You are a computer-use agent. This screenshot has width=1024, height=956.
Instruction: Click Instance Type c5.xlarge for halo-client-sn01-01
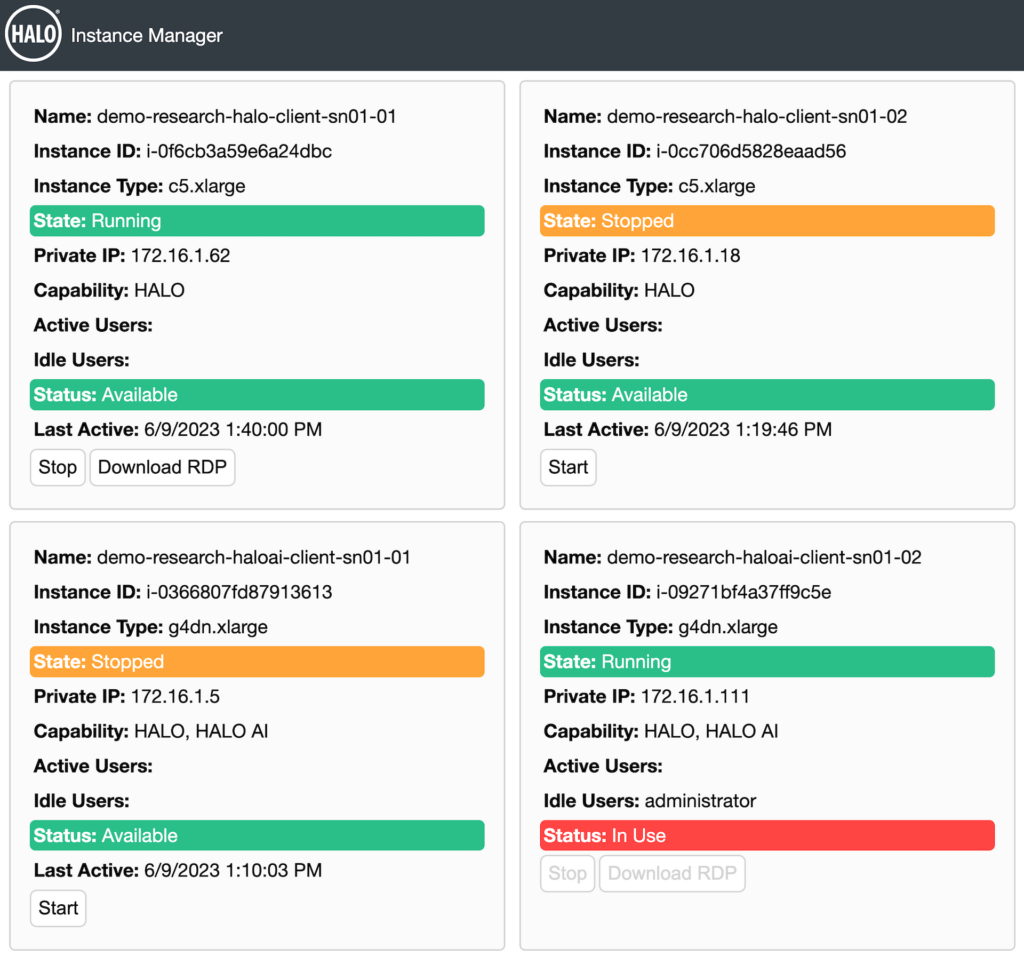pyautogui.click(x=140, y=186)
